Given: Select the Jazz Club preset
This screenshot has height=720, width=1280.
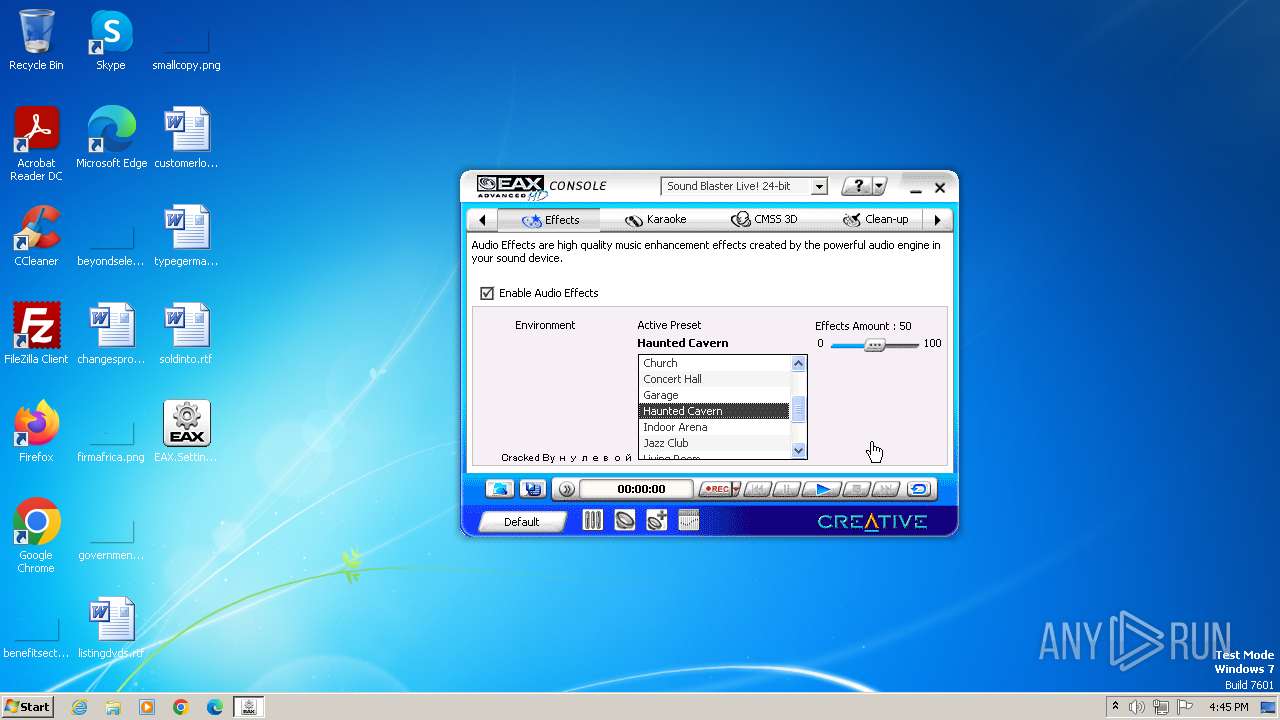Looking at the screenshot, I should (714, 443).
